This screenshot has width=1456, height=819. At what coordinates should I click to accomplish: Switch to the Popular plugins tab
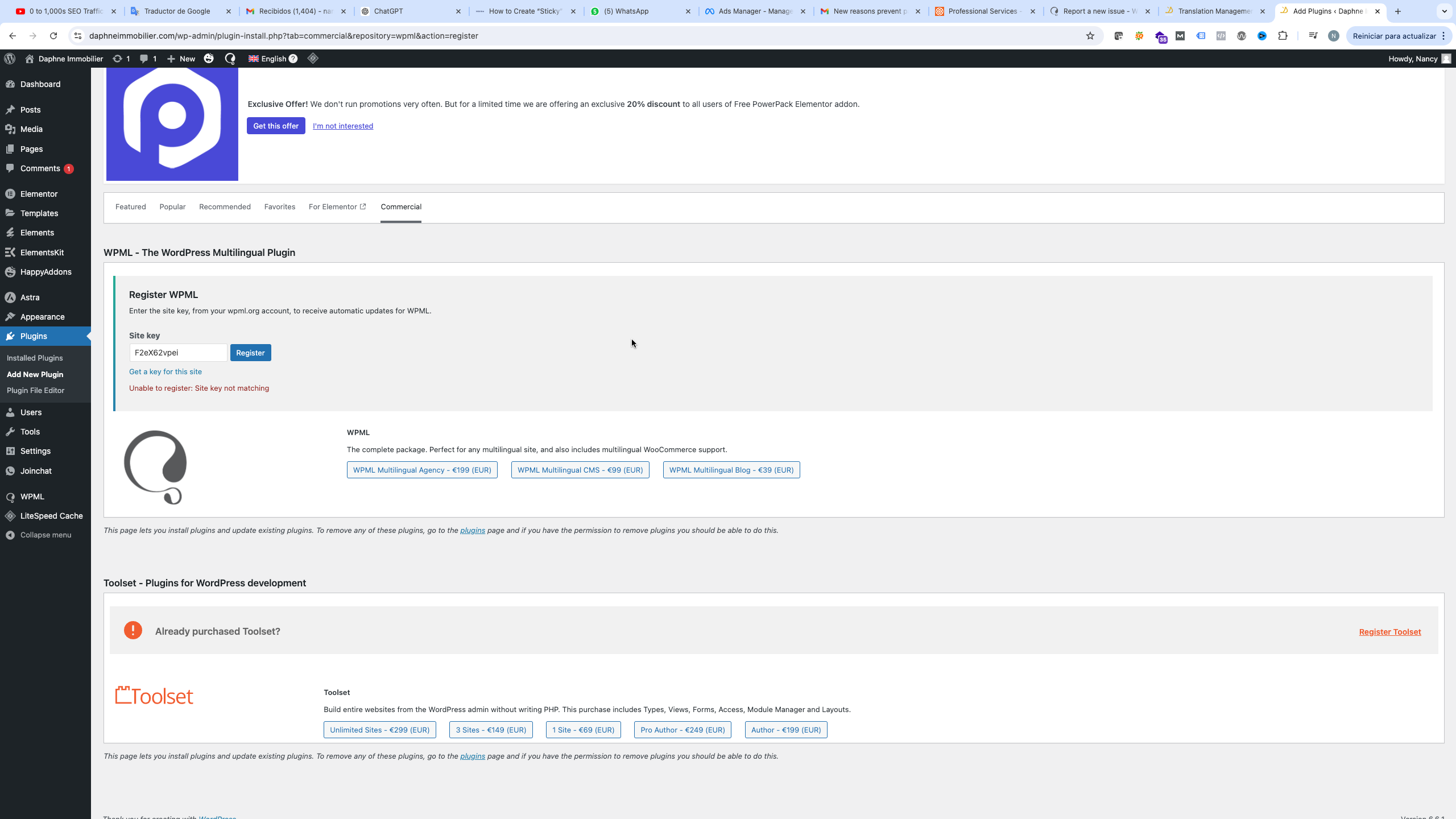point(172,206)
